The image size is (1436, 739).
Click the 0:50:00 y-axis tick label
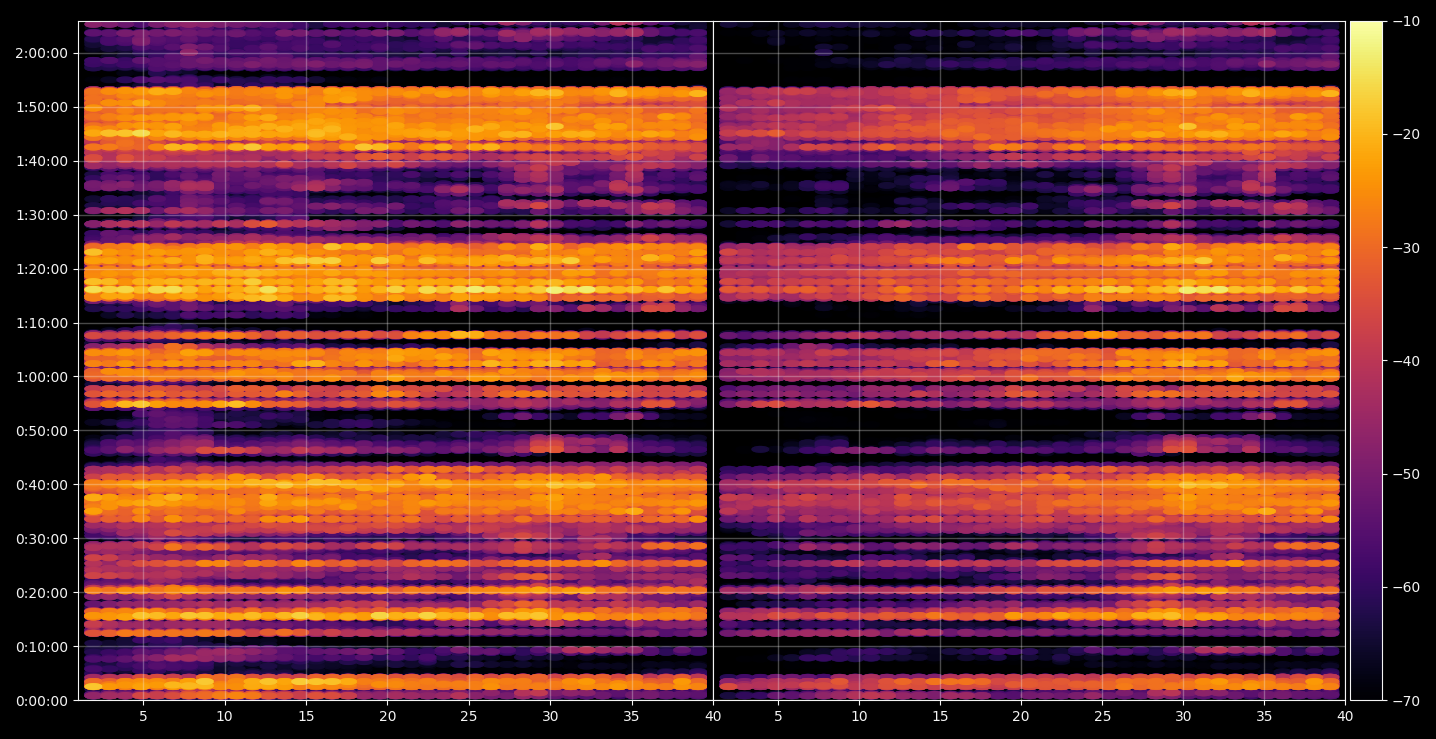40,431
